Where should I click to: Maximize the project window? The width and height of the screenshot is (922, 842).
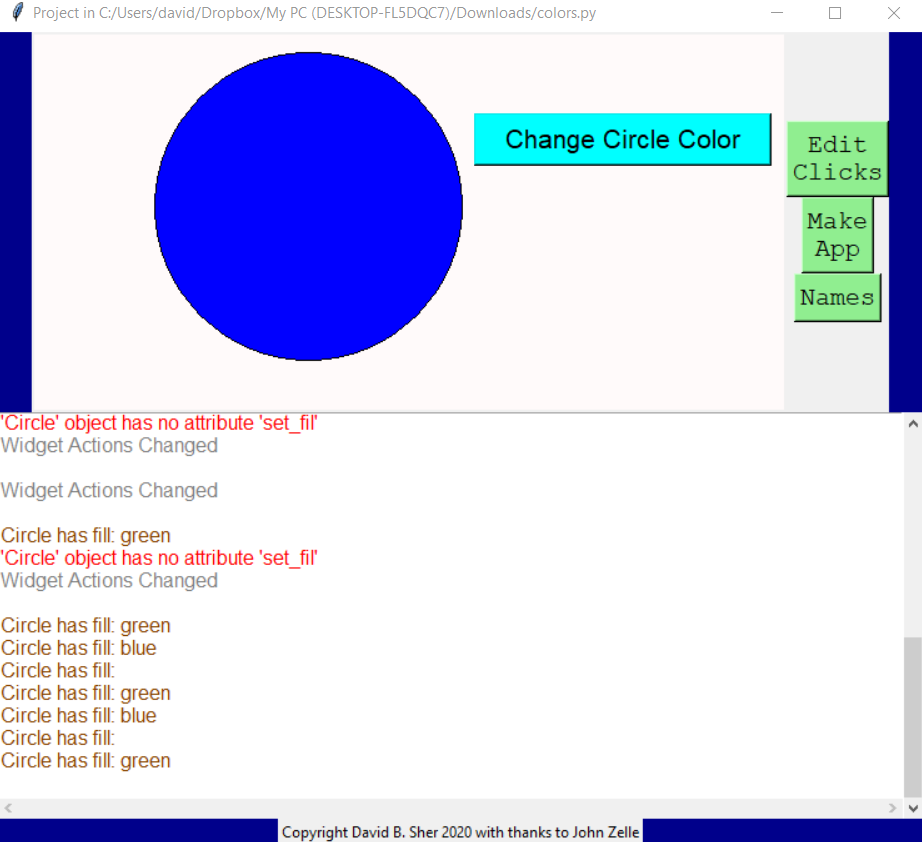pos(835,12)
